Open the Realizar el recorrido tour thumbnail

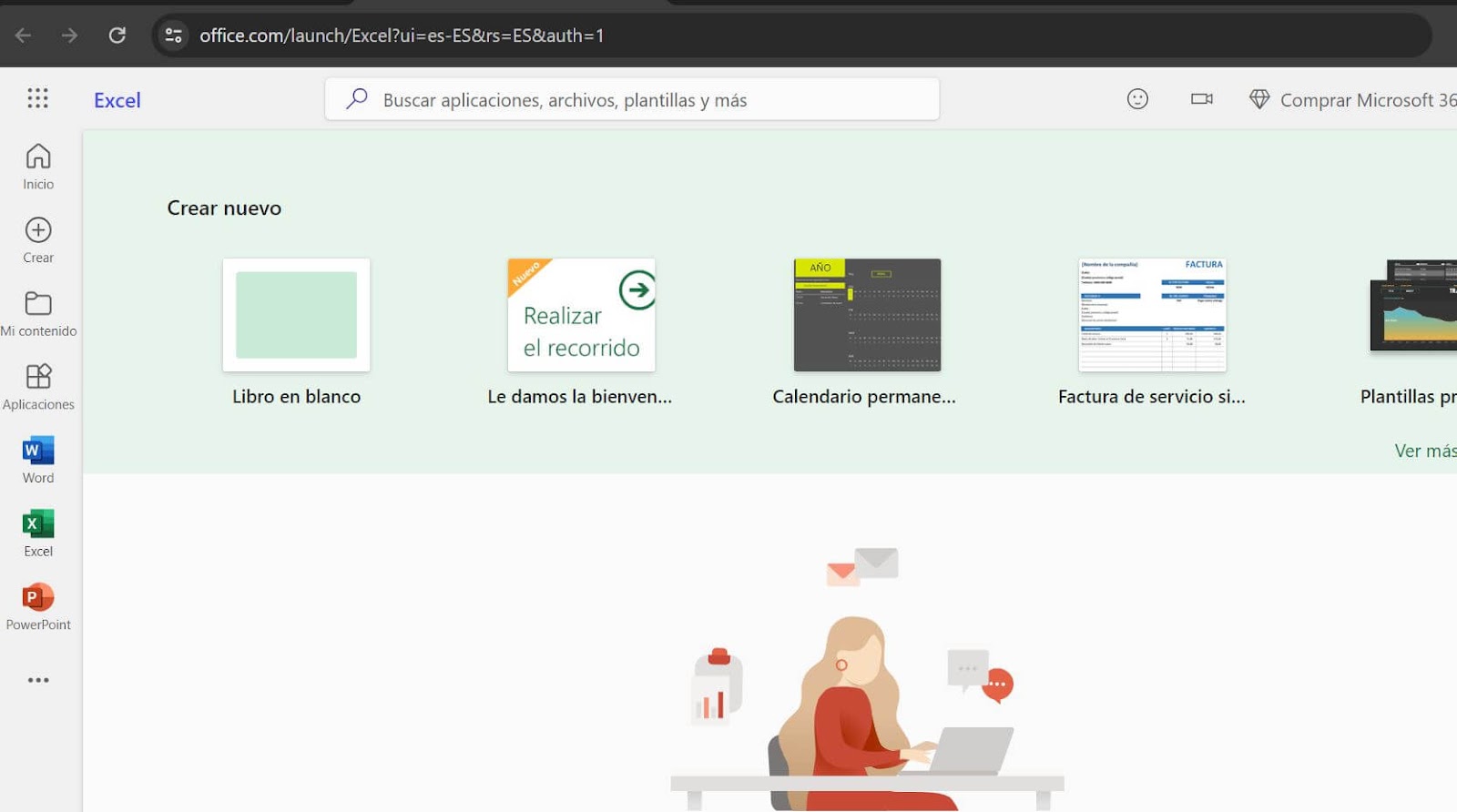581,315
